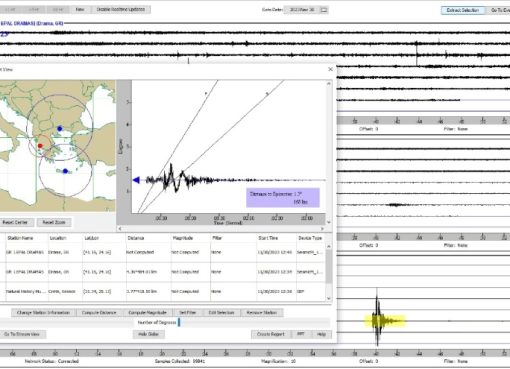Screen dimensions: 510x369
Task: Click the Number of Degrees slider handle
Action: (179, 322)
